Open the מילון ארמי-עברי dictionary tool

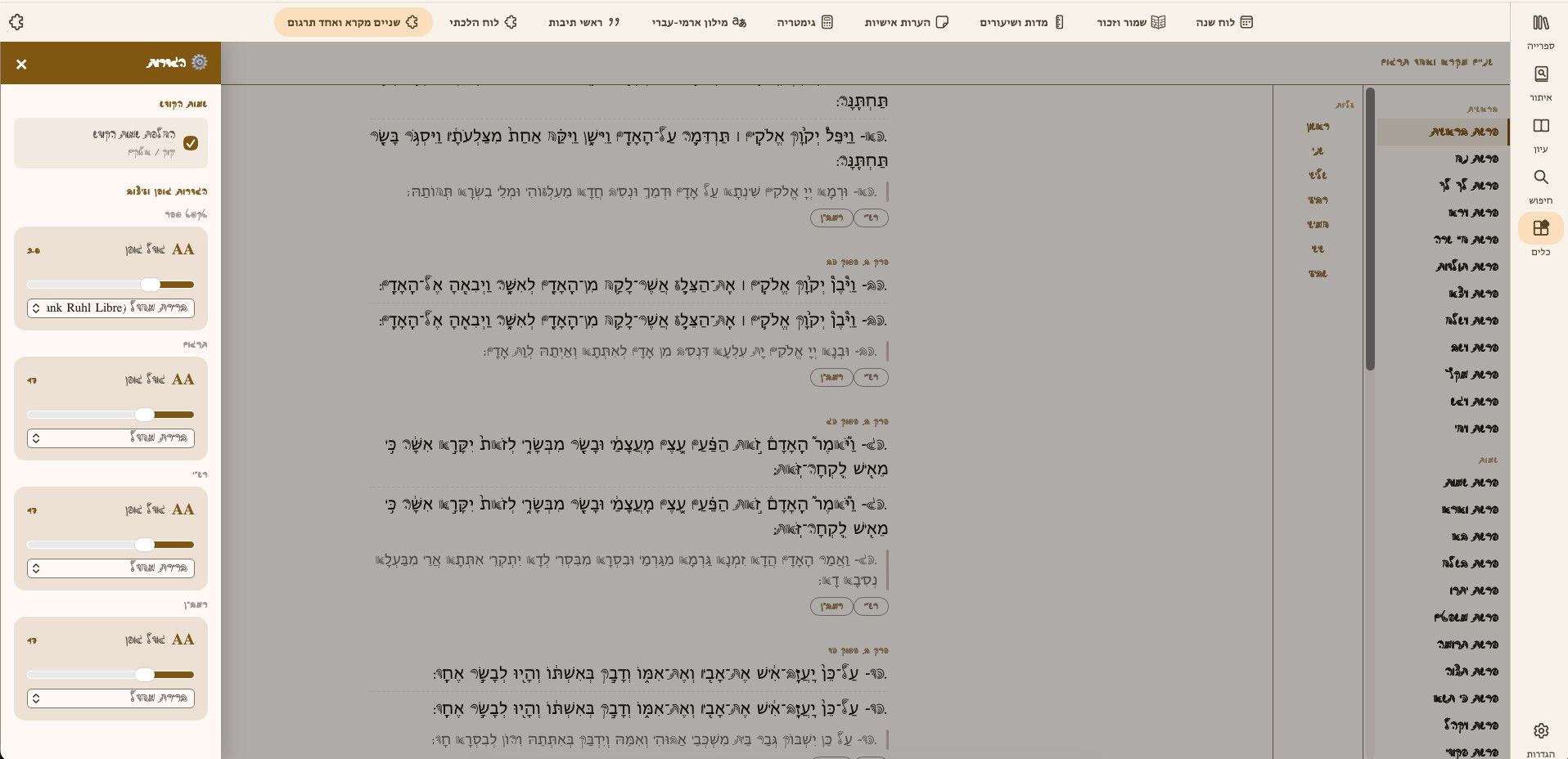(699, 22)
